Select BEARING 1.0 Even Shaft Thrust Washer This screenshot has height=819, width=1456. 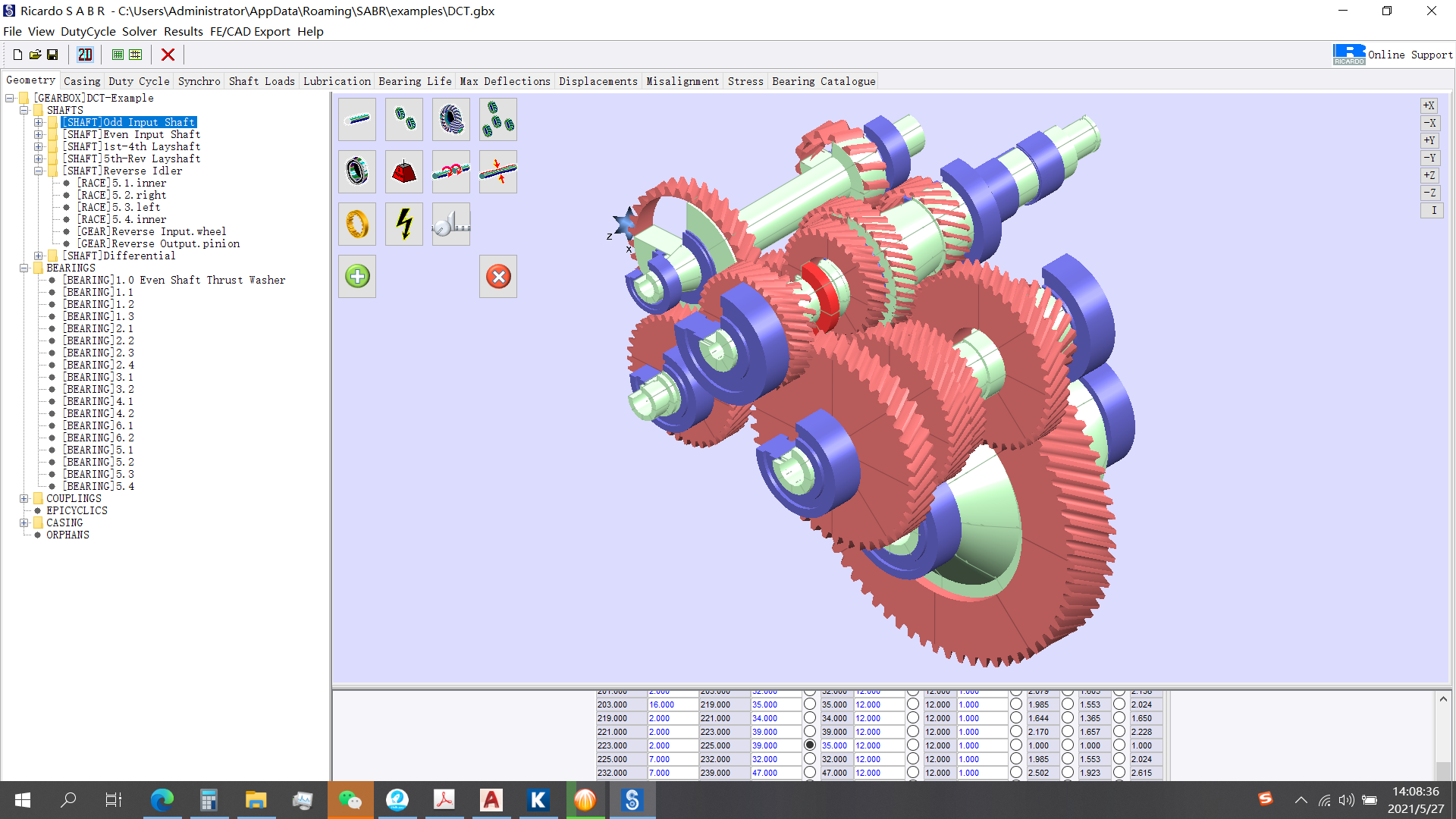point(174,280)
